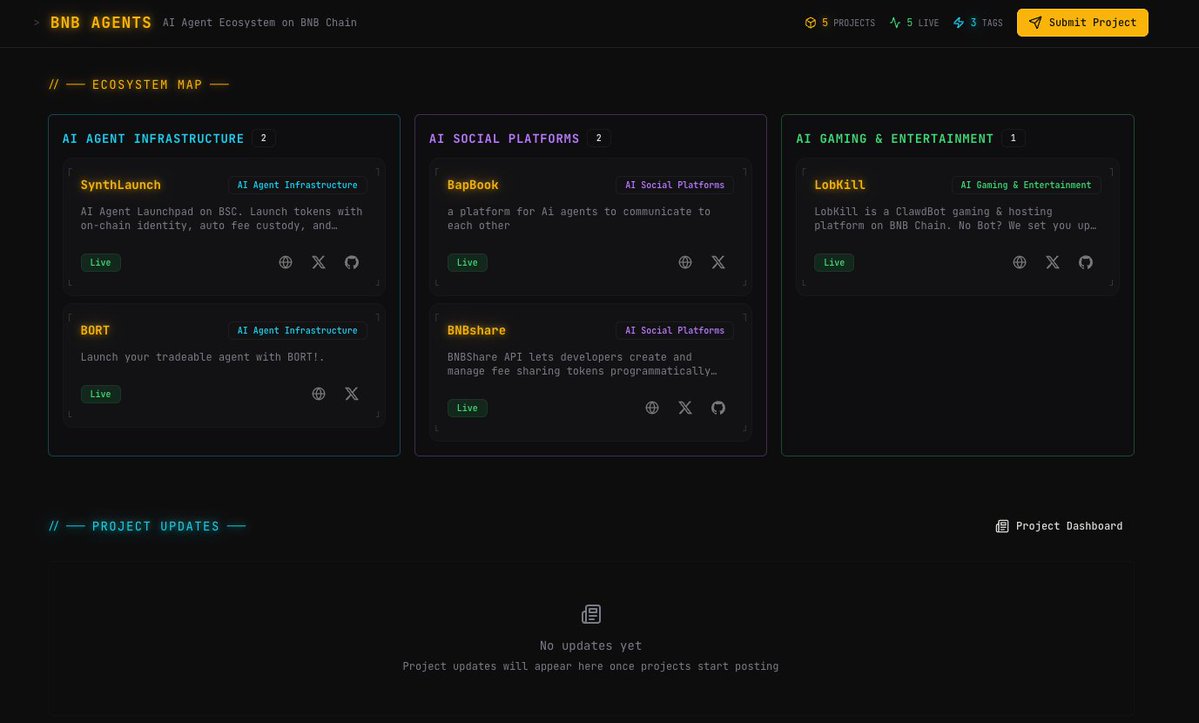Select AI SOCIAL PLATFORMS column heading
Viewport: 1199px width, 723px height.
click(504, 138)
